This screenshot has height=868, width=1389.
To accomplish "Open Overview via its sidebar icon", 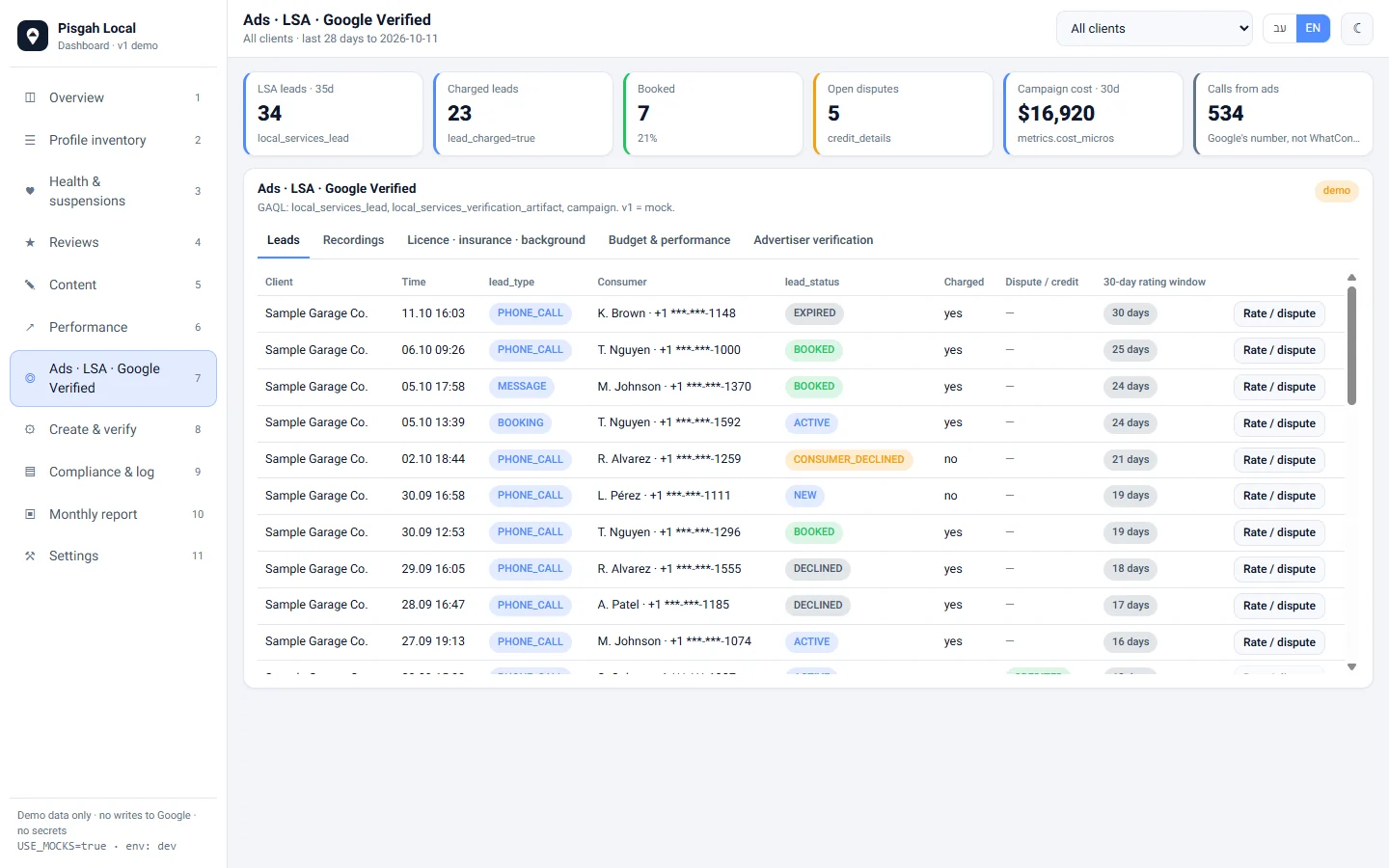I will [30, 97].
